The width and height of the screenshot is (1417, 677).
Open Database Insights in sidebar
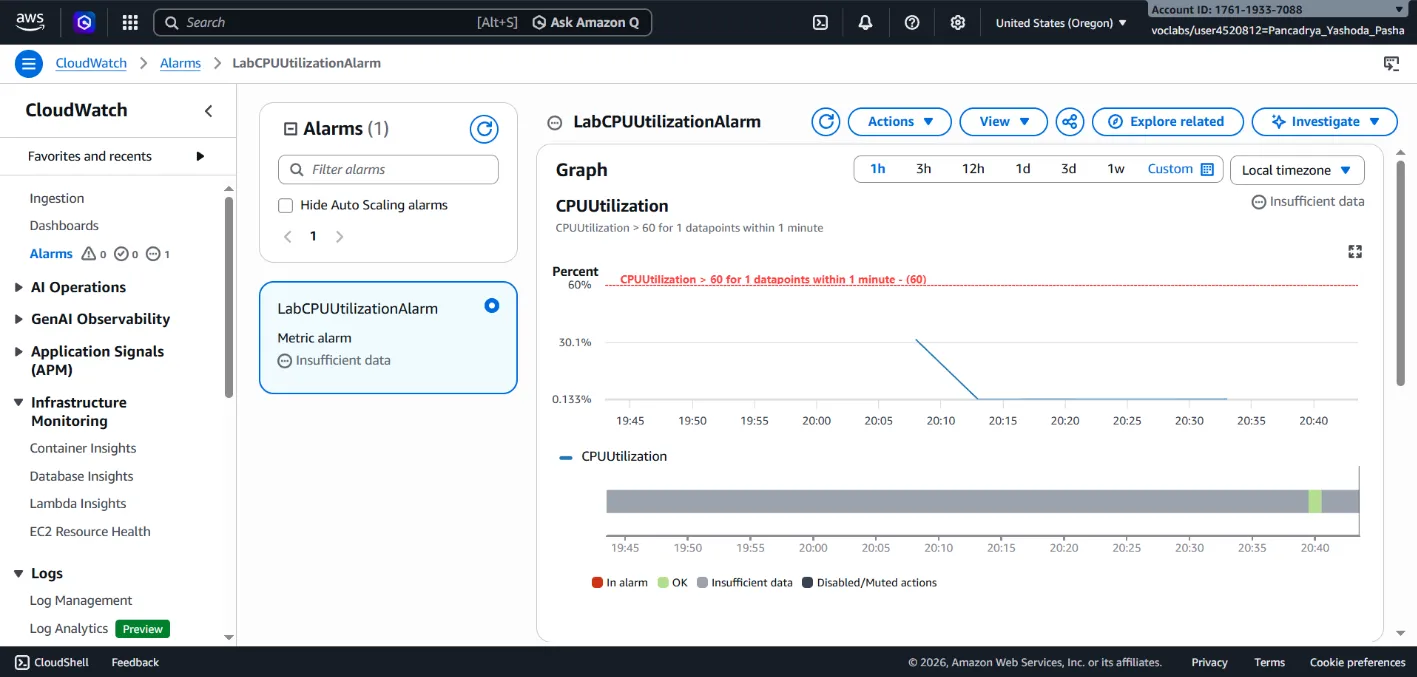point(81,477)
